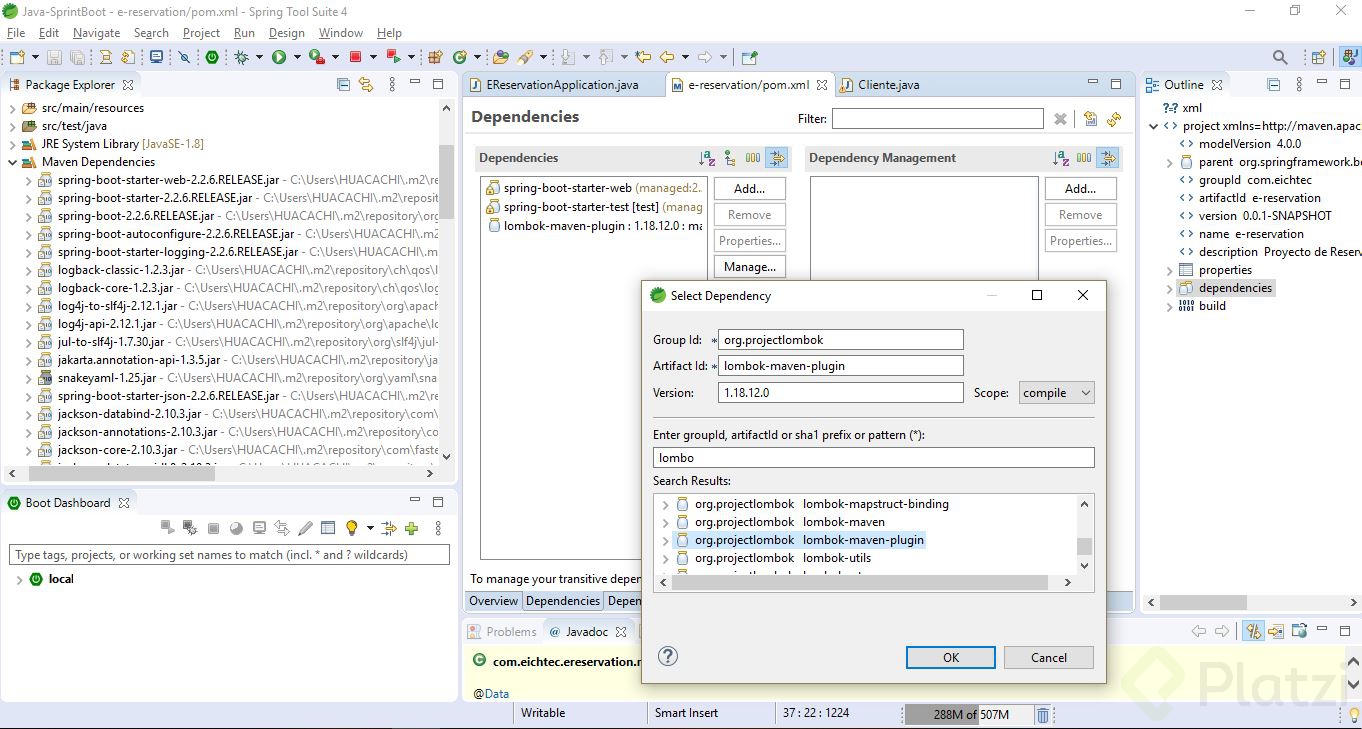Open Package Explorer View Menu dots

390,85
